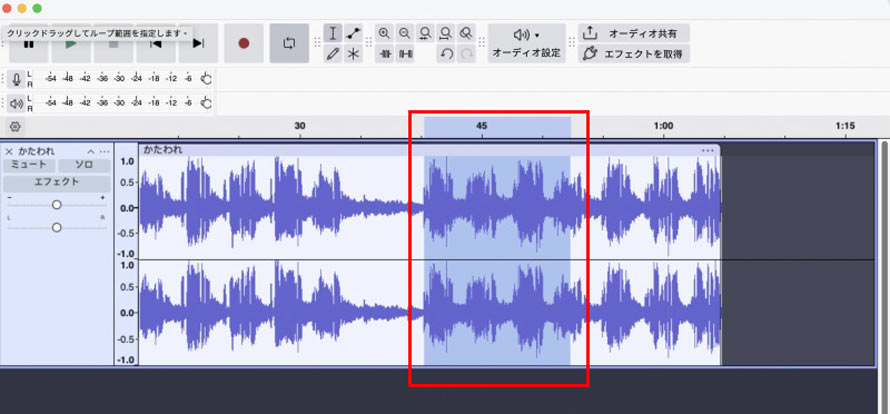Click the track pan slider handle
The width and height of the screenshot is (890, 414).
(56, 227)
